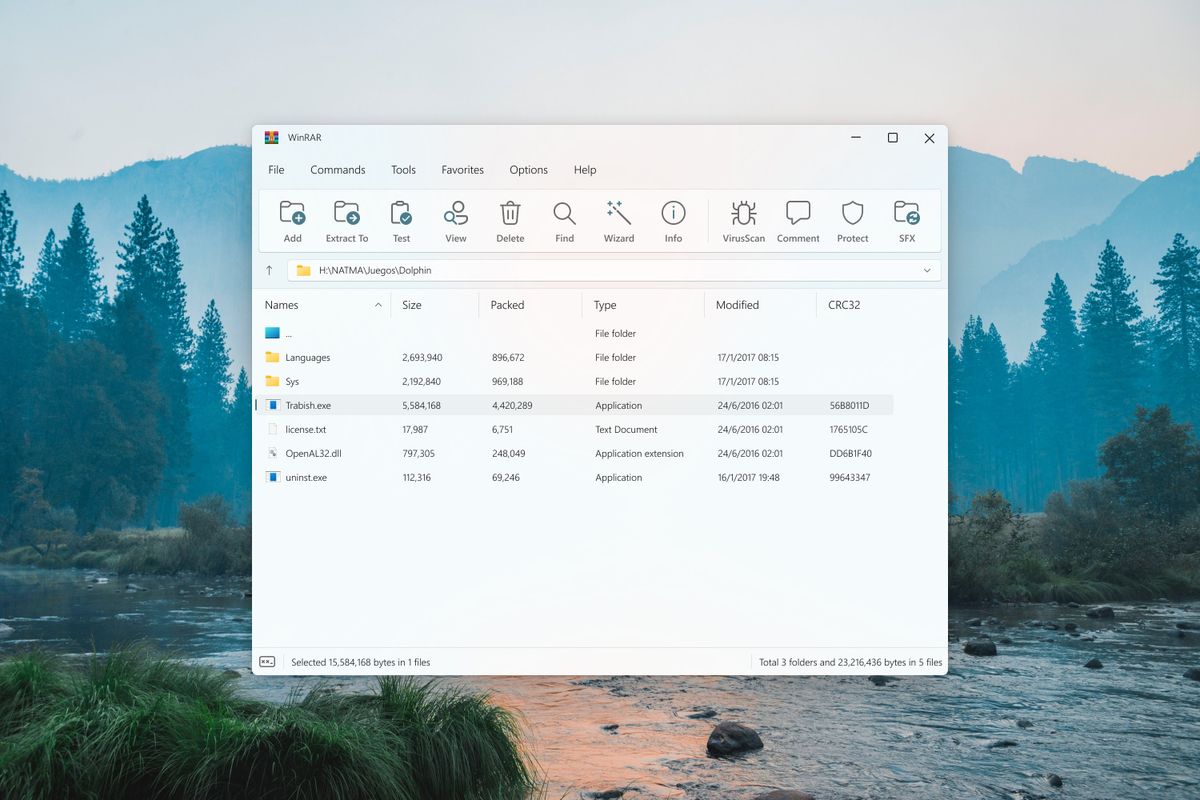
Task: Launch the Wizard tool
Action: 619,212
